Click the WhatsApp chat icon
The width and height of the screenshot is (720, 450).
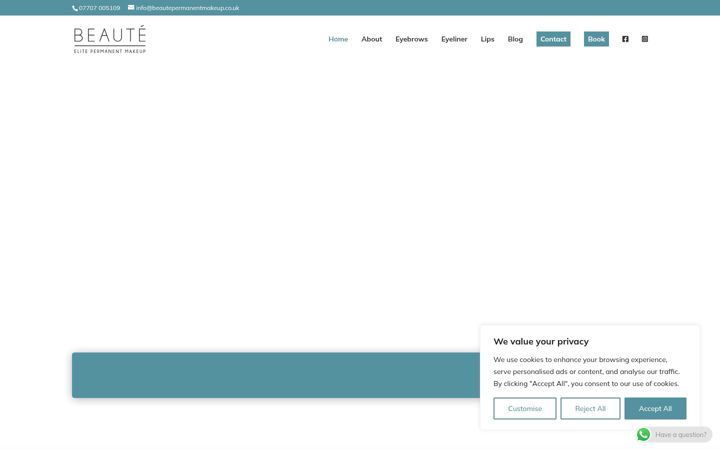point(643,434)
